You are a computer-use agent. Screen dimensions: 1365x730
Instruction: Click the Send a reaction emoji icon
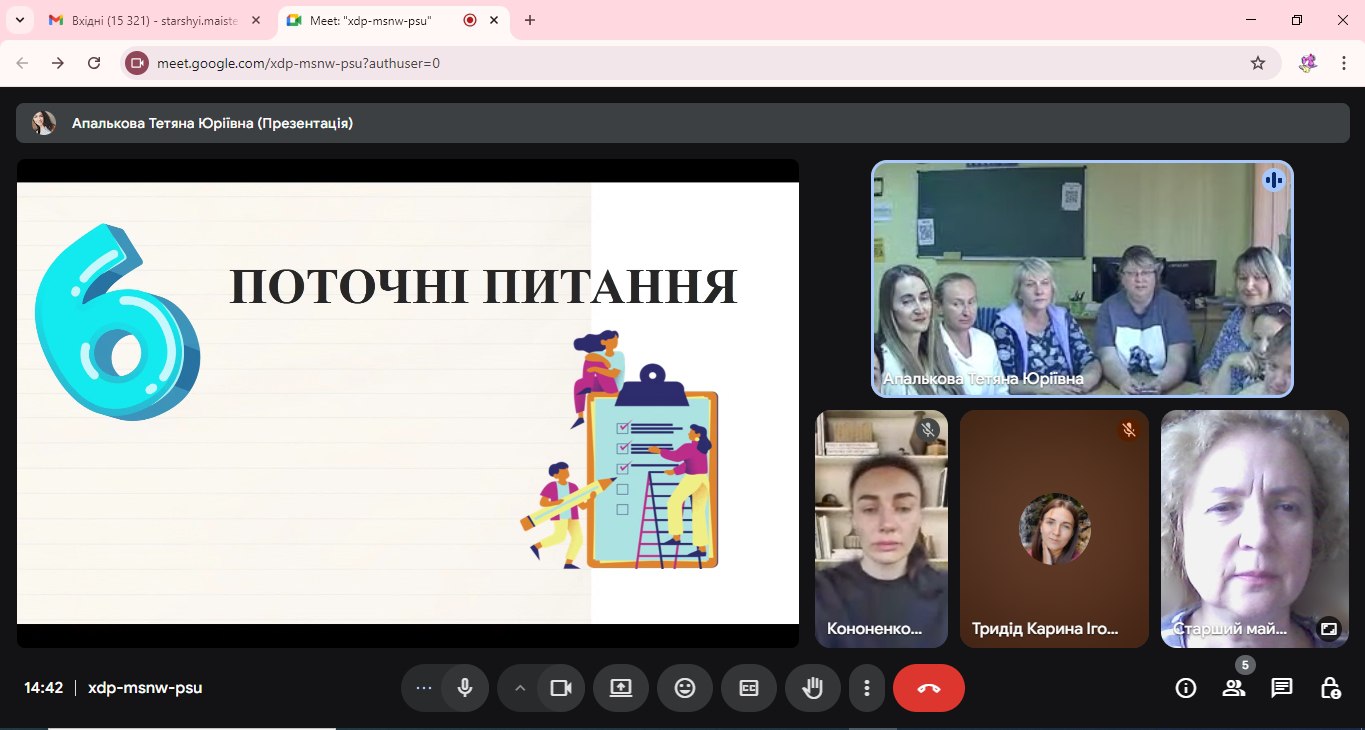point(685,688)
